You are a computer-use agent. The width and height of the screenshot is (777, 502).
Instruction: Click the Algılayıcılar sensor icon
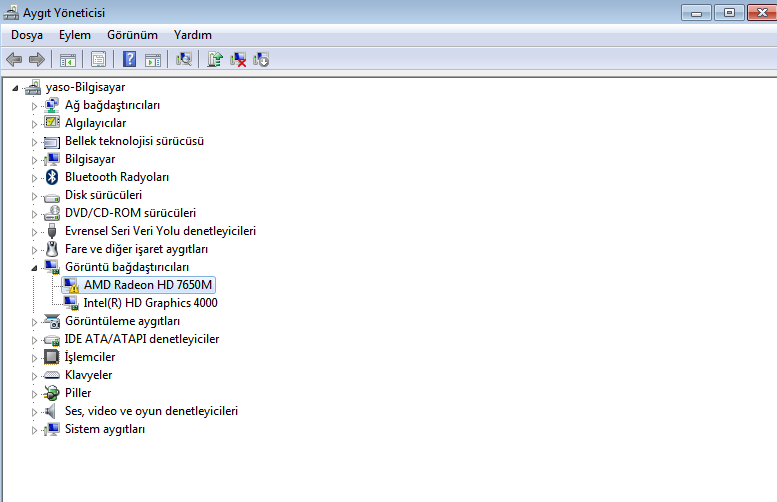52,122
